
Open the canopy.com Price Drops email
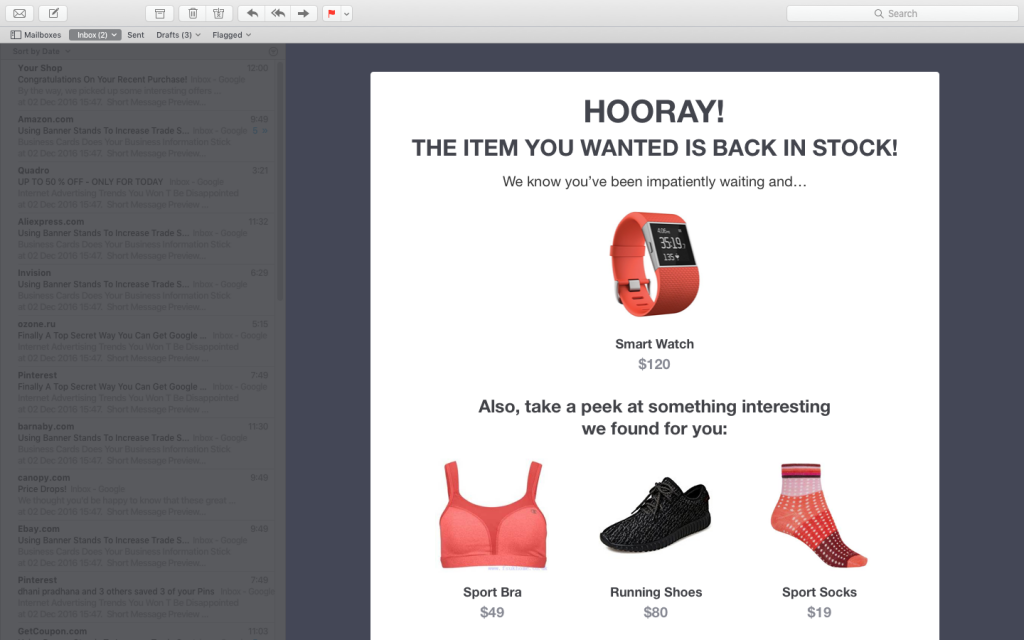pos(142,494)
